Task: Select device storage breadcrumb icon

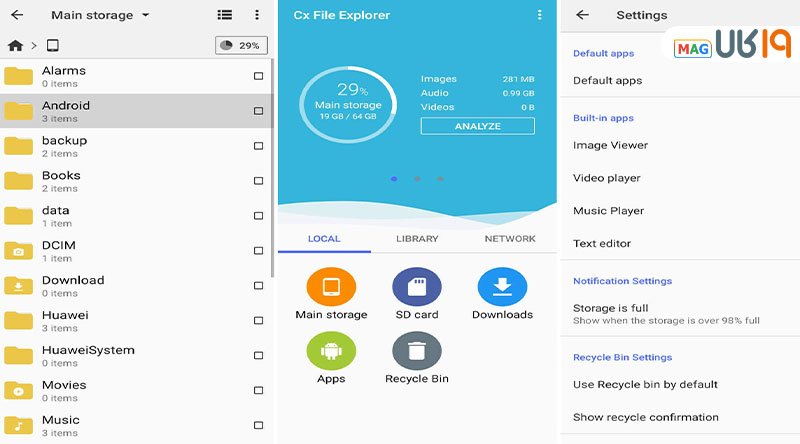Action: 53,45
